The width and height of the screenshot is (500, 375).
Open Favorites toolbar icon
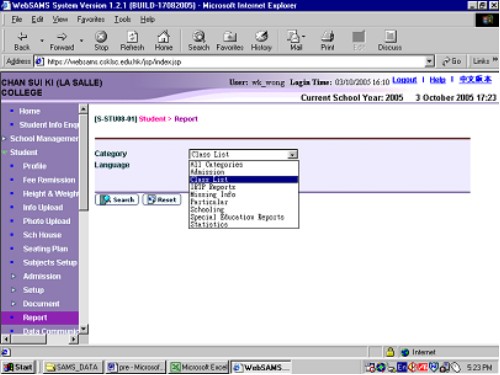[x=230, y=36]
